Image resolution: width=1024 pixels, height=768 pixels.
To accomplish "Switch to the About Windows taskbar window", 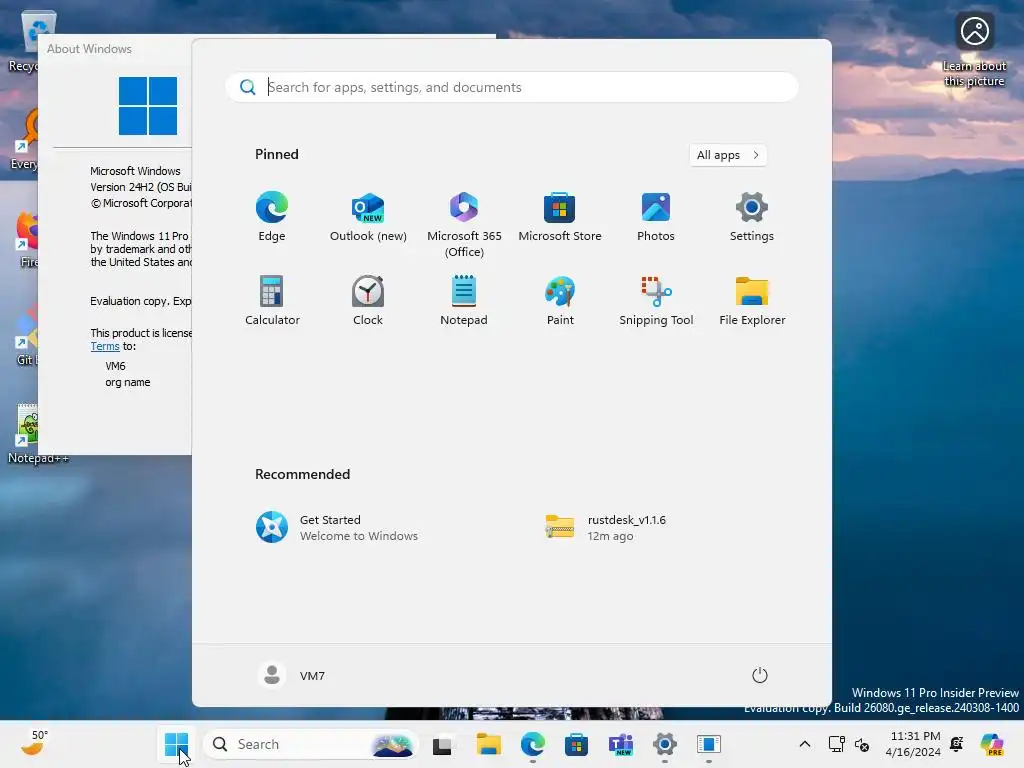I will [x=709, y=744].
